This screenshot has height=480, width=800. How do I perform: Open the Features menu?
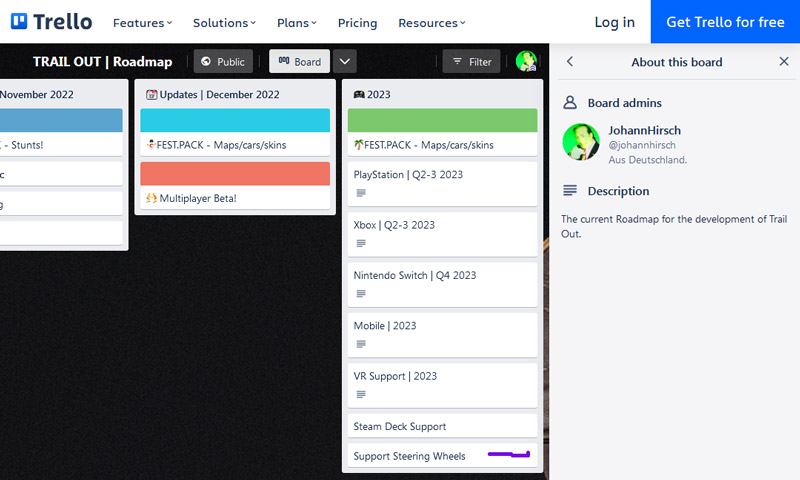coord(142,23)
